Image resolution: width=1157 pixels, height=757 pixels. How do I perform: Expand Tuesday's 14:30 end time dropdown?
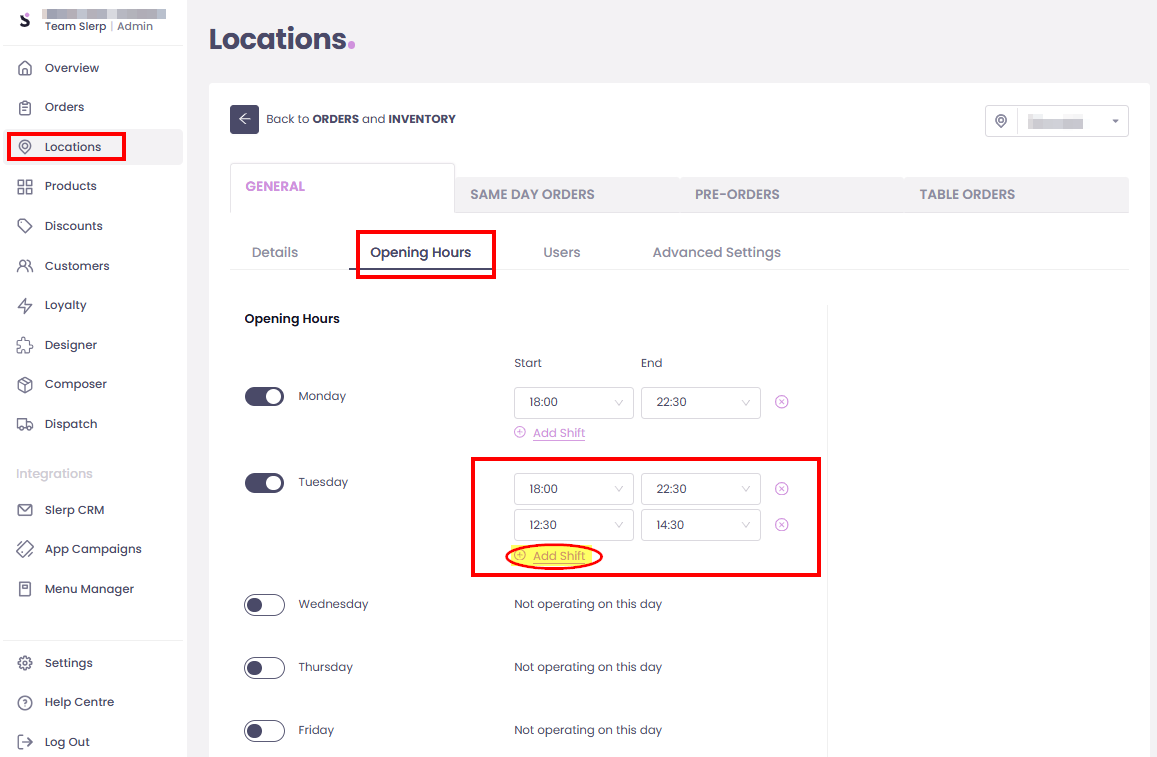700,525
